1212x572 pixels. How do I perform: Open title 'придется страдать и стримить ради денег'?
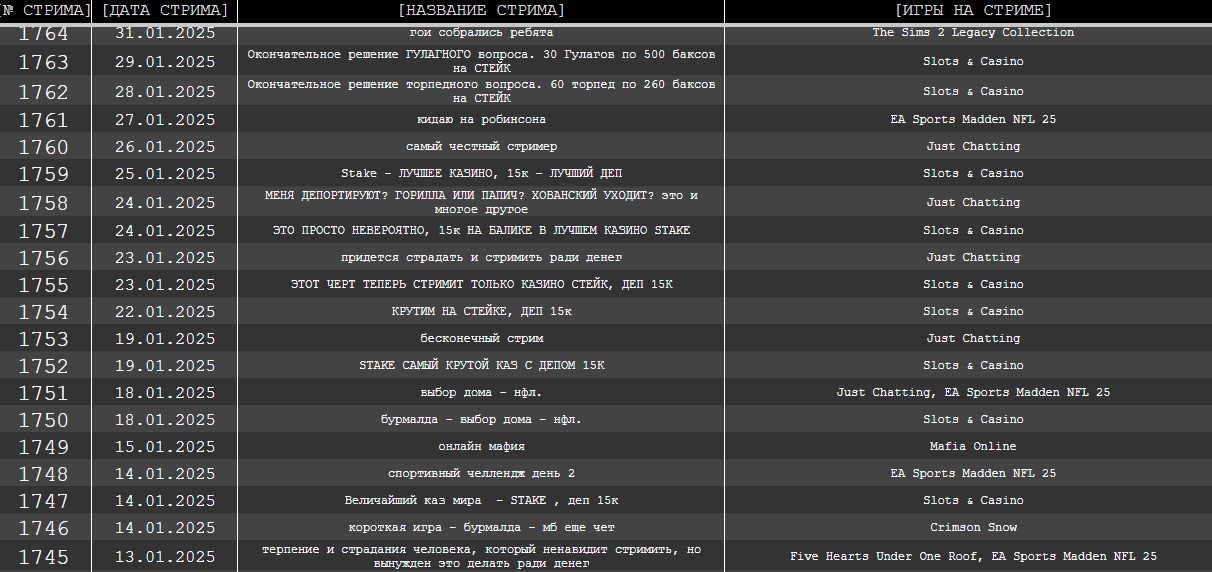[481, 258]
